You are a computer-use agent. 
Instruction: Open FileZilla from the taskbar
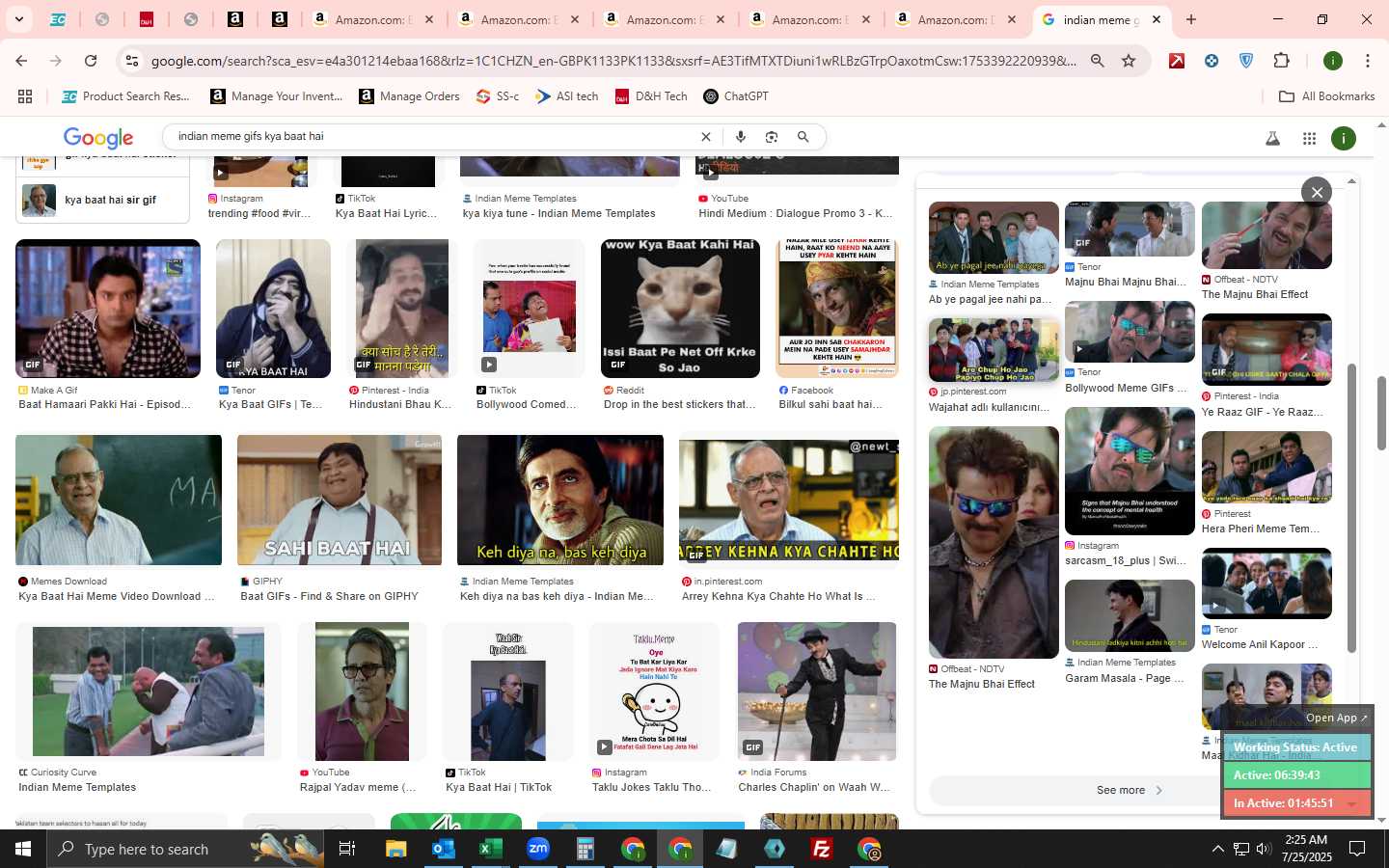[821, 849]
